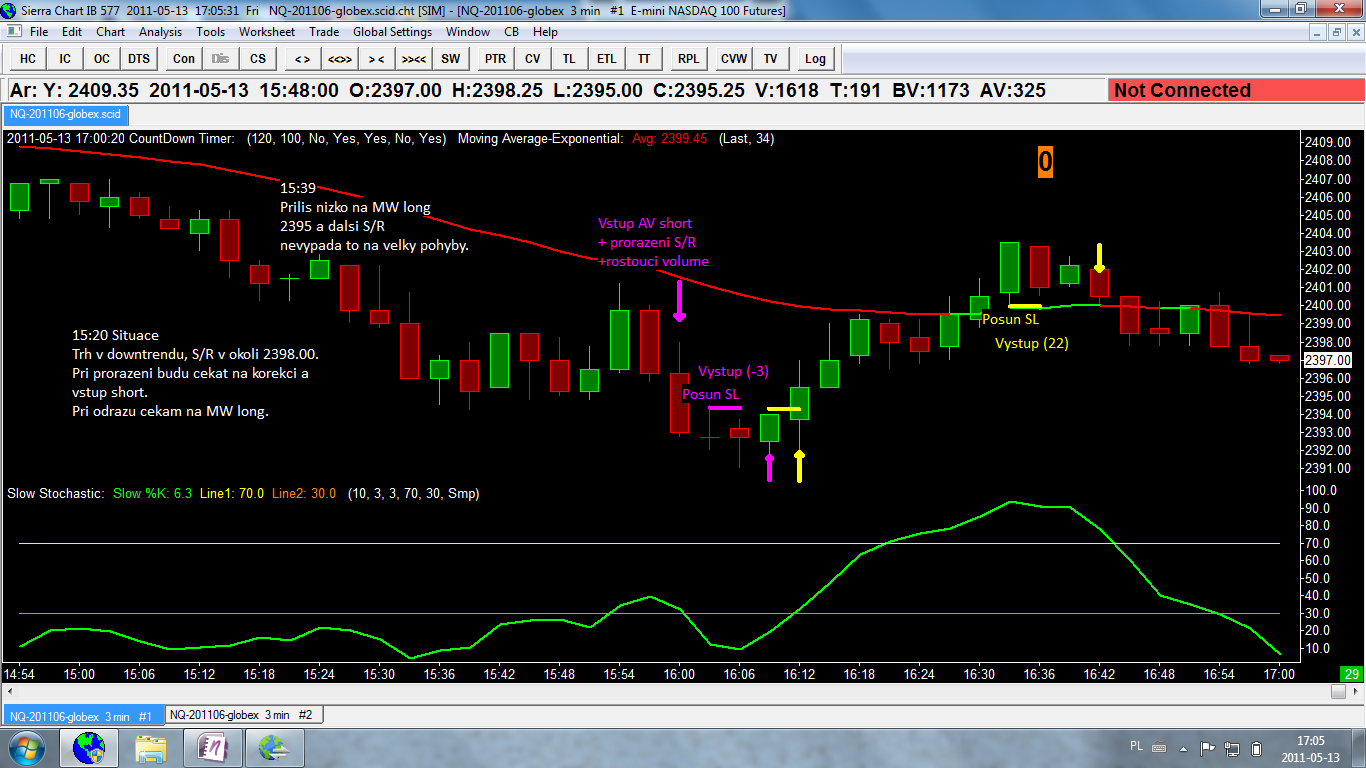Screen dimensions: 1366x768
Task: Click the 'Vstup AV short' chart annotation
Action: tap(645, 223)
